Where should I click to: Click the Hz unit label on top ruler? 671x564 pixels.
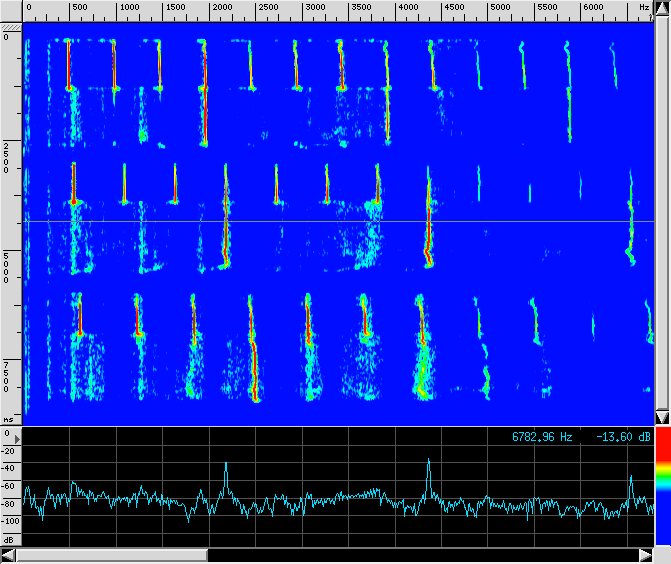click(x=643, y=7)
